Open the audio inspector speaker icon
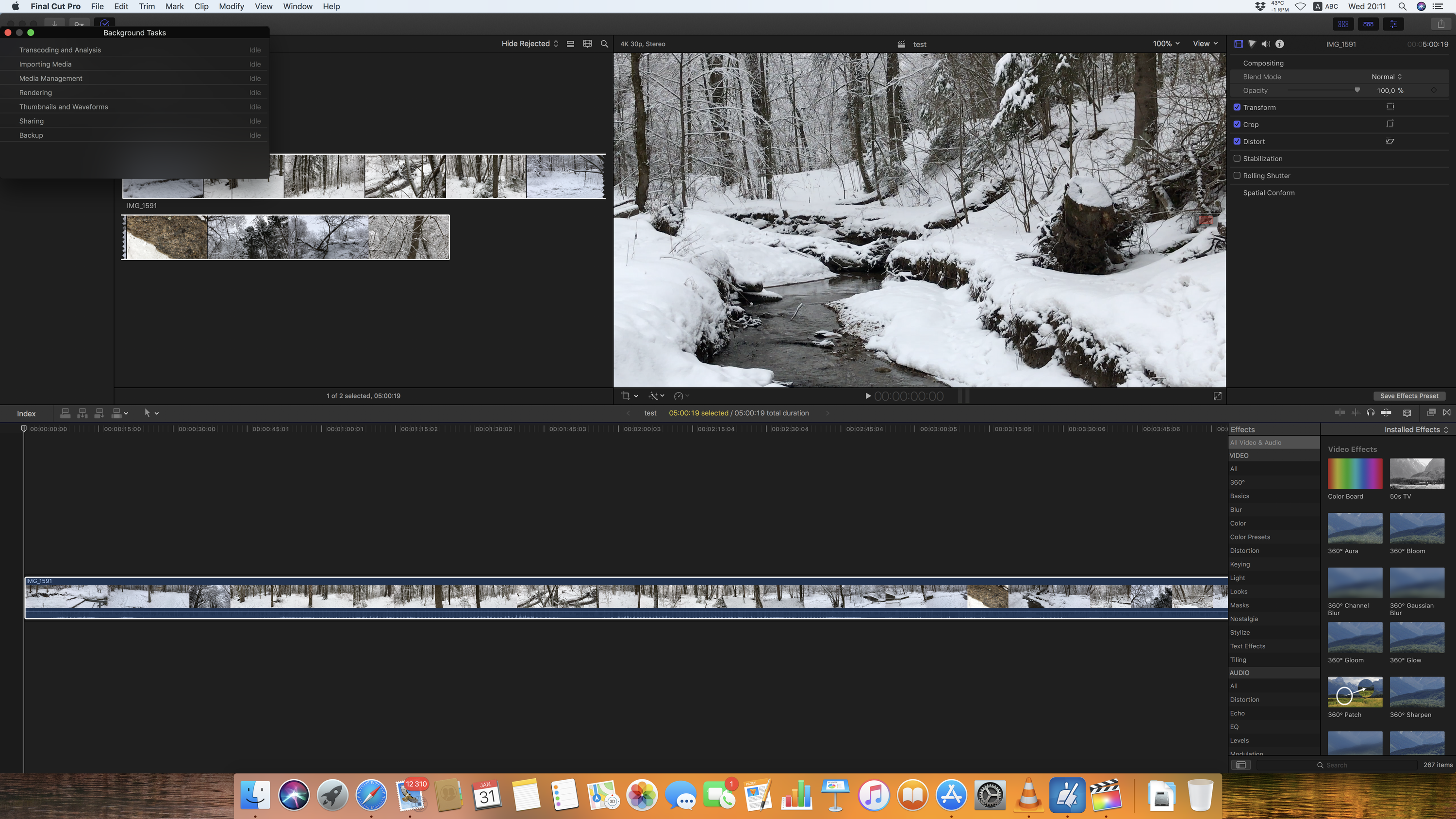The image size is (1456, 819). coord(1266,44)
